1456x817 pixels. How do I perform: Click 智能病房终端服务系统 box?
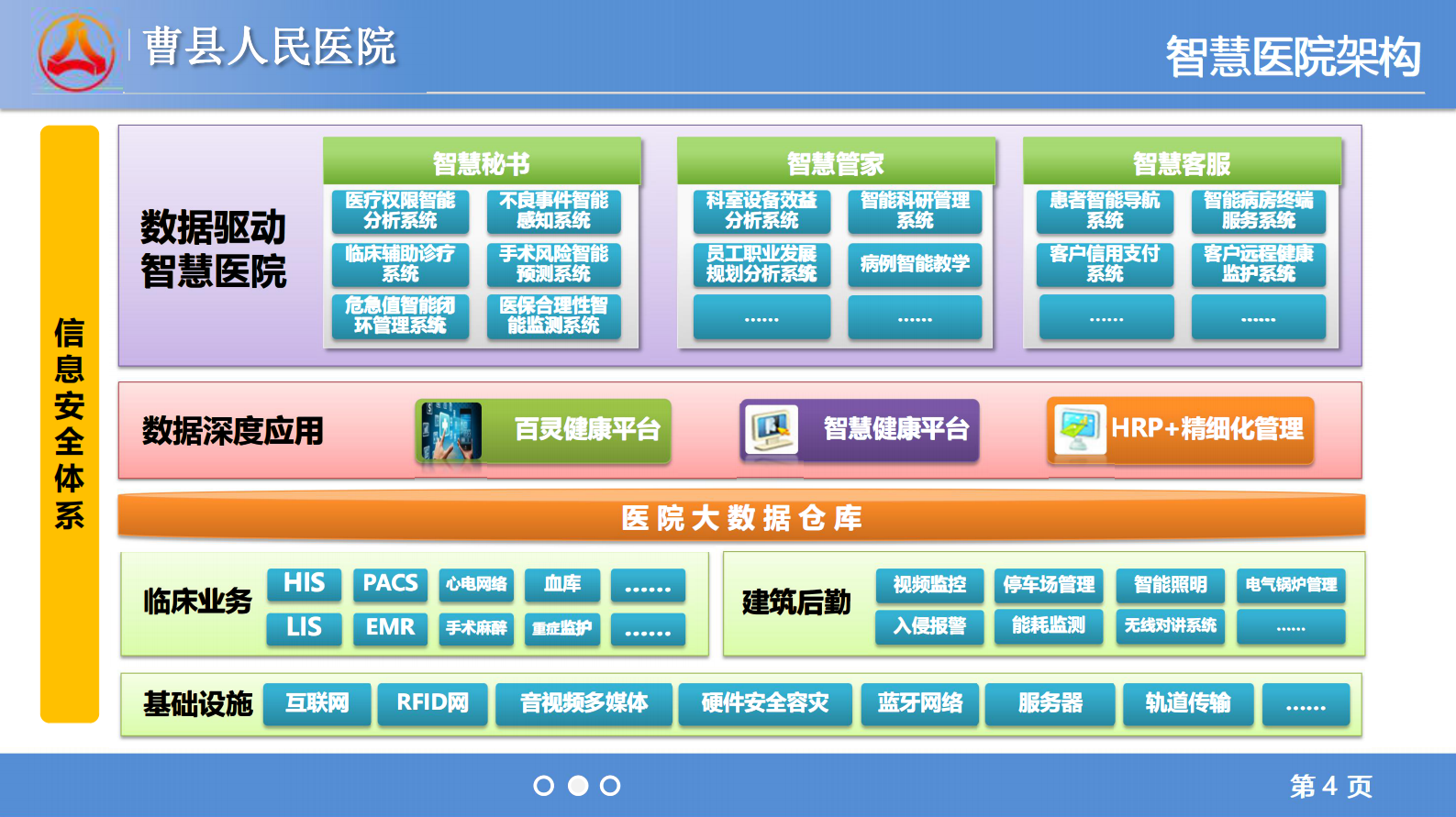[x=1259, y=211]
